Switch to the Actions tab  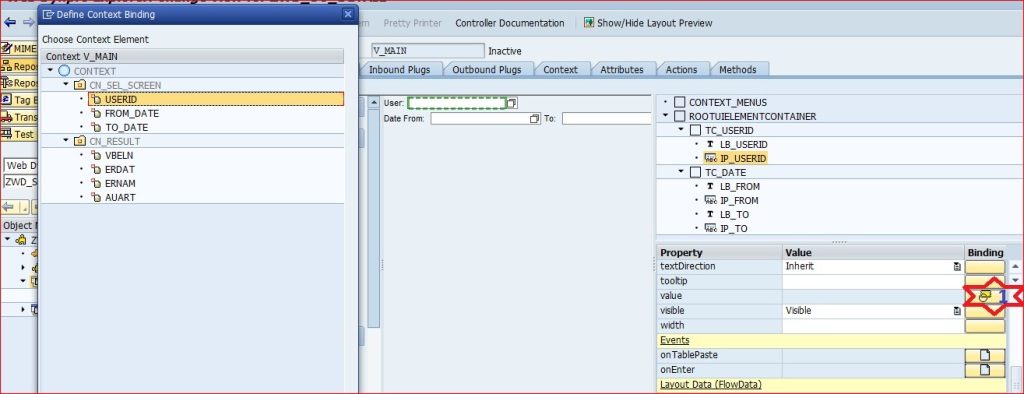(x=681, y=69)
